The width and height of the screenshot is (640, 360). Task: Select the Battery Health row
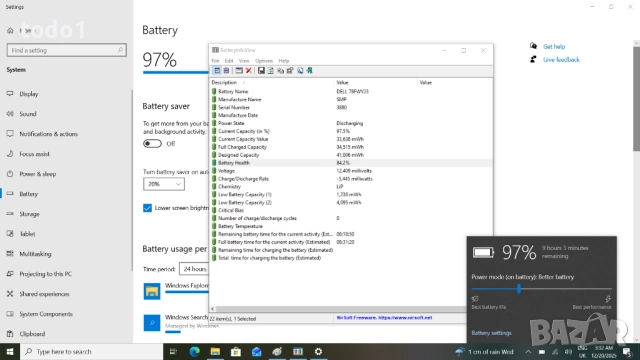(x=351, y=163)
